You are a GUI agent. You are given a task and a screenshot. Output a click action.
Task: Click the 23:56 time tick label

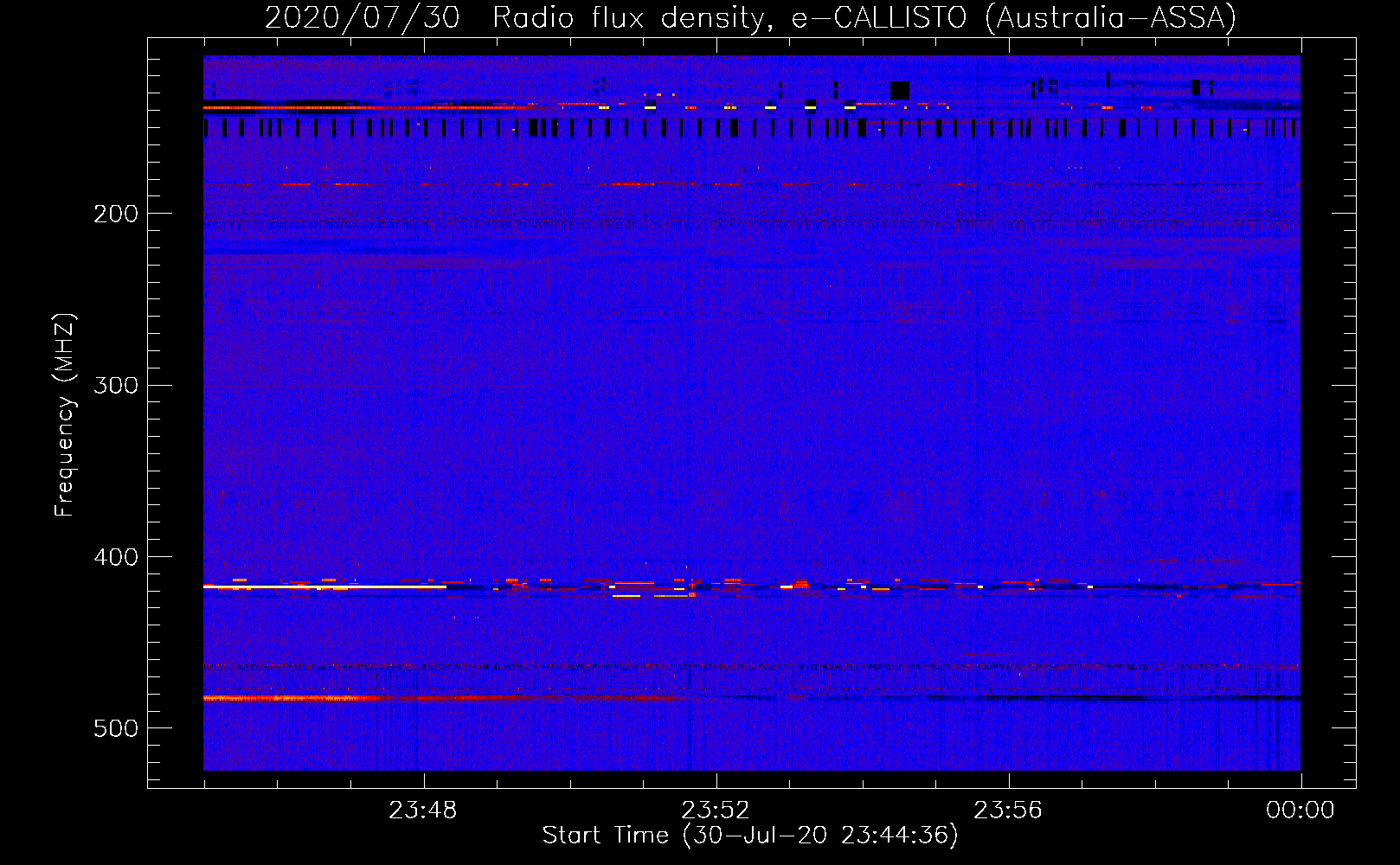(x=1008, y=811)
